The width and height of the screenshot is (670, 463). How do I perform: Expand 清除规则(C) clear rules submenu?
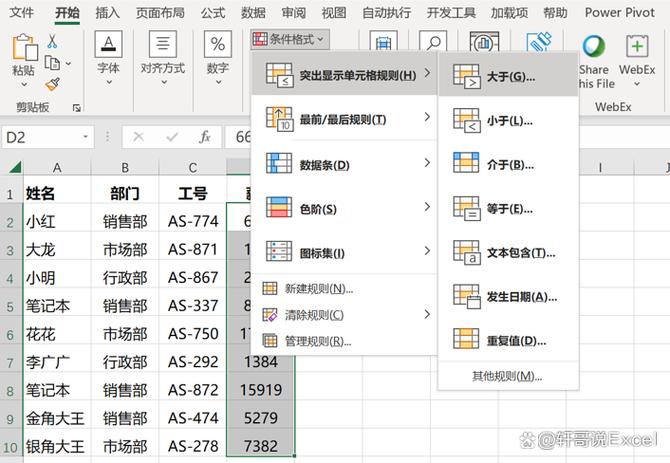[344, 315]
